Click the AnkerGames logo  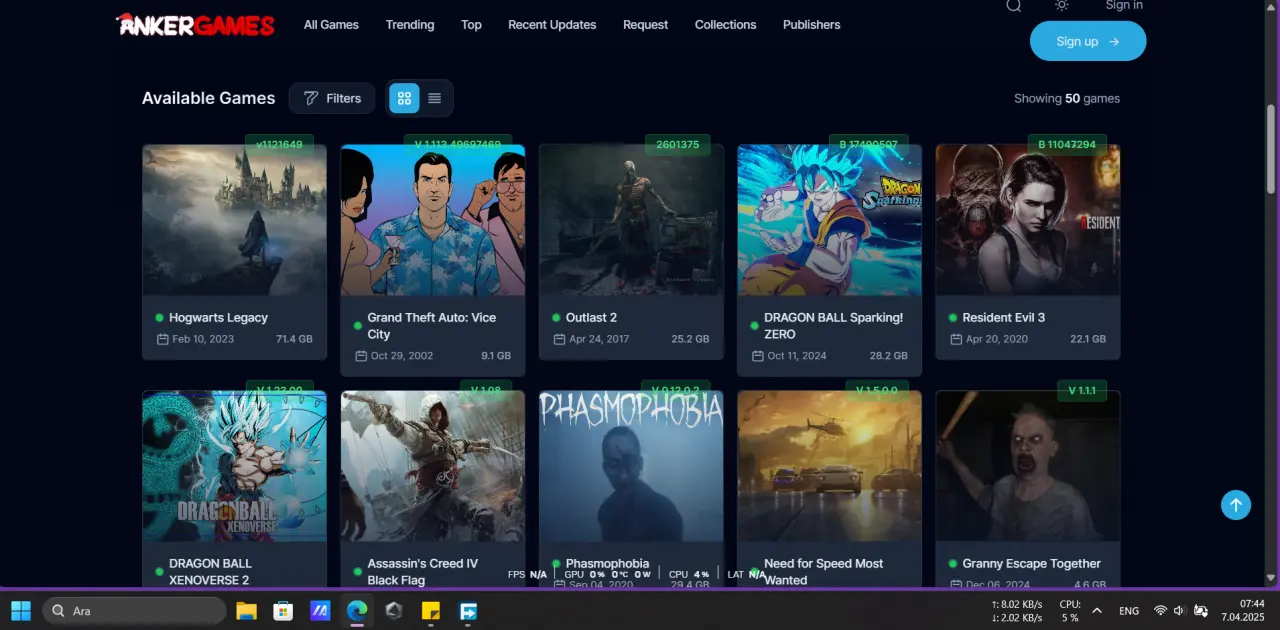(x=195, y=24)
